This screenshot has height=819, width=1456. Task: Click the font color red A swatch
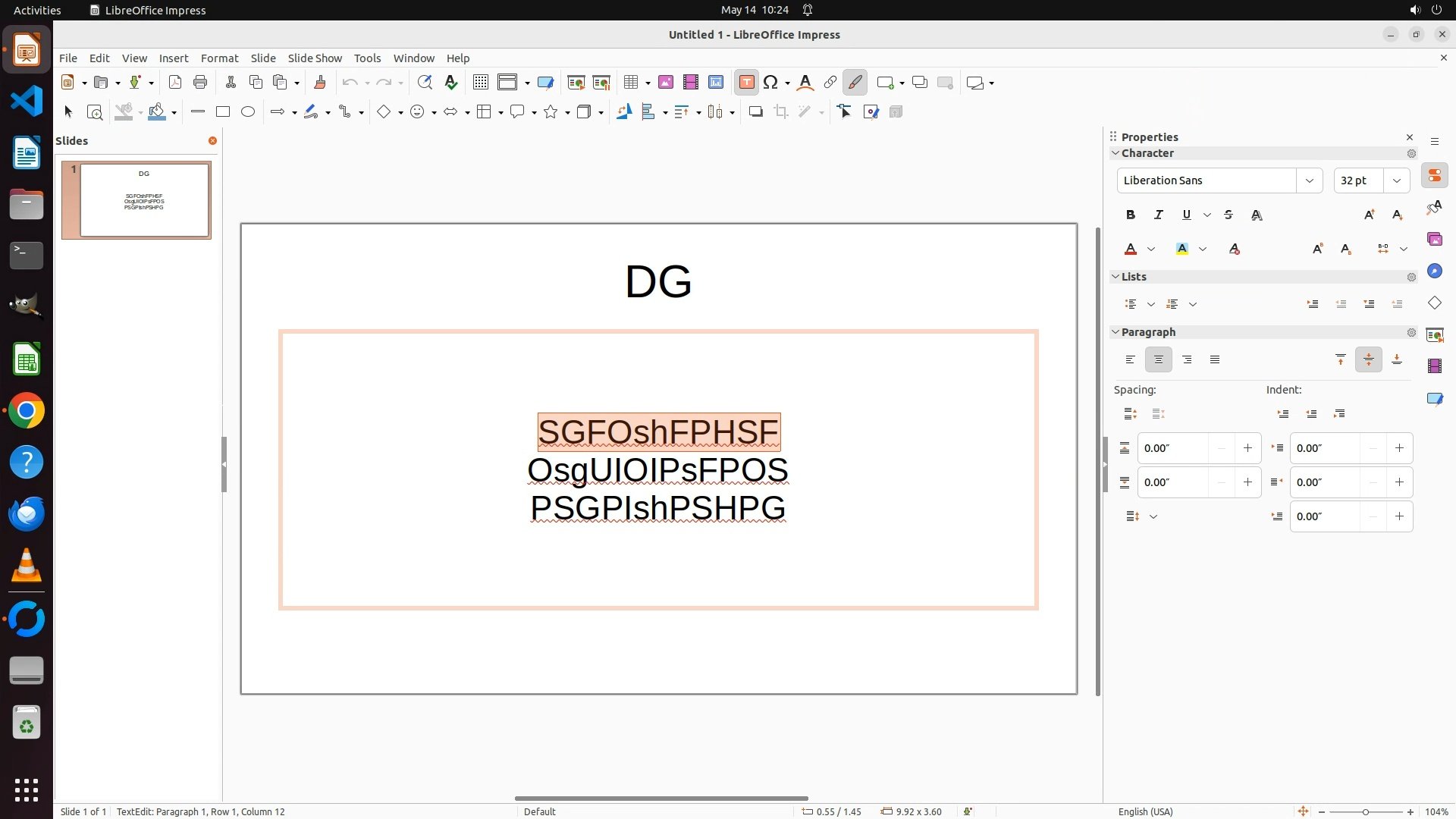(1131, 249)
